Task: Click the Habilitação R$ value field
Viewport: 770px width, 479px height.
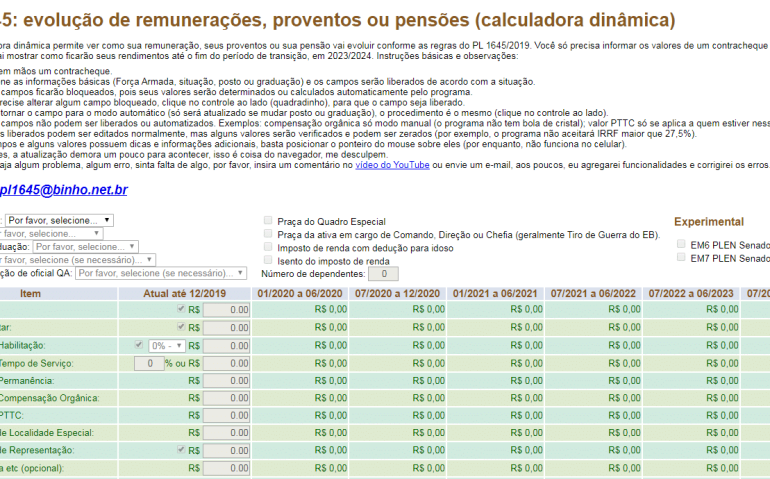Action: (226, 346)
